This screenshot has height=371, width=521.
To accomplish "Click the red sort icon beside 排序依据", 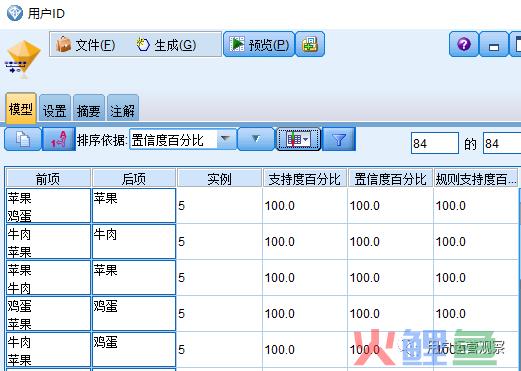I will tap(59, 139).
